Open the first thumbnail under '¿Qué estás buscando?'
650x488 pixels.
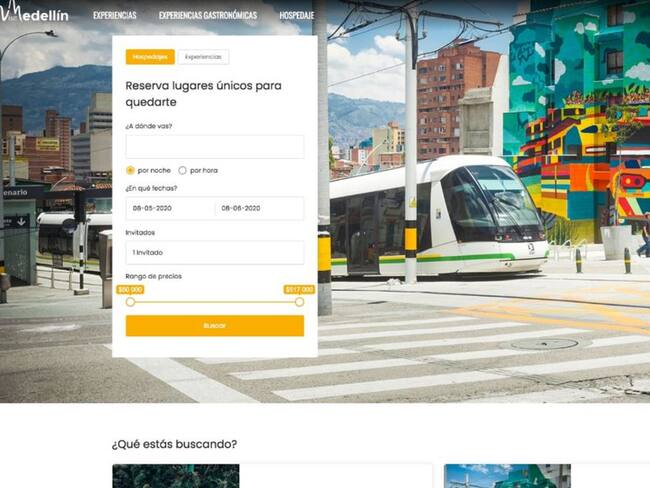coord(175,476)
